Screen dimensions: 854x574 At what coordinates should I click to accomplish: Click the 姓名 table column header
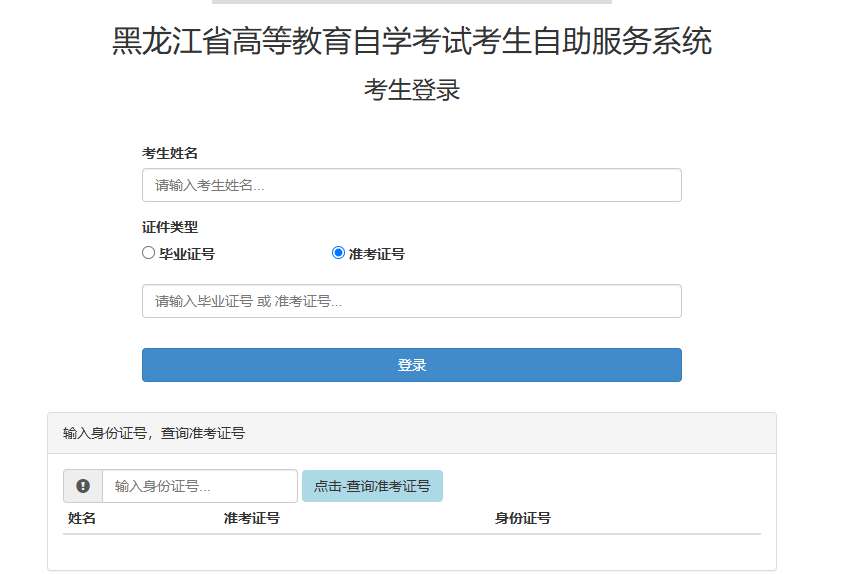(x=82, y=518)
